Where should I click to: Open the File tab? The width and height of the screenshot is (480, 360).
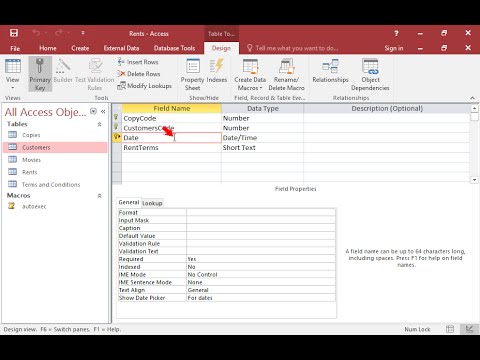tap(15, 48)
